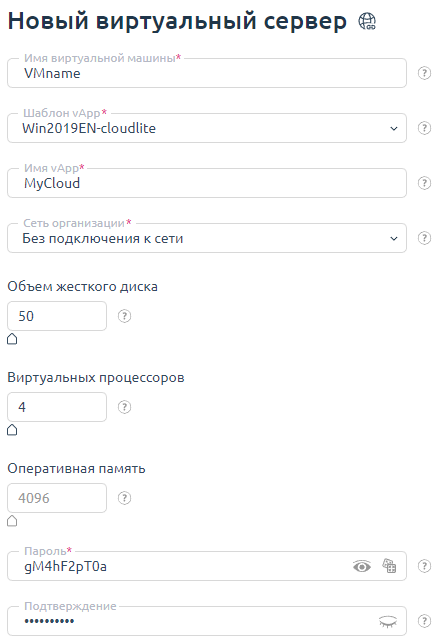The image size is (445, 640).
Task: Click the RAM slider handle
Action: coord(12,521)
